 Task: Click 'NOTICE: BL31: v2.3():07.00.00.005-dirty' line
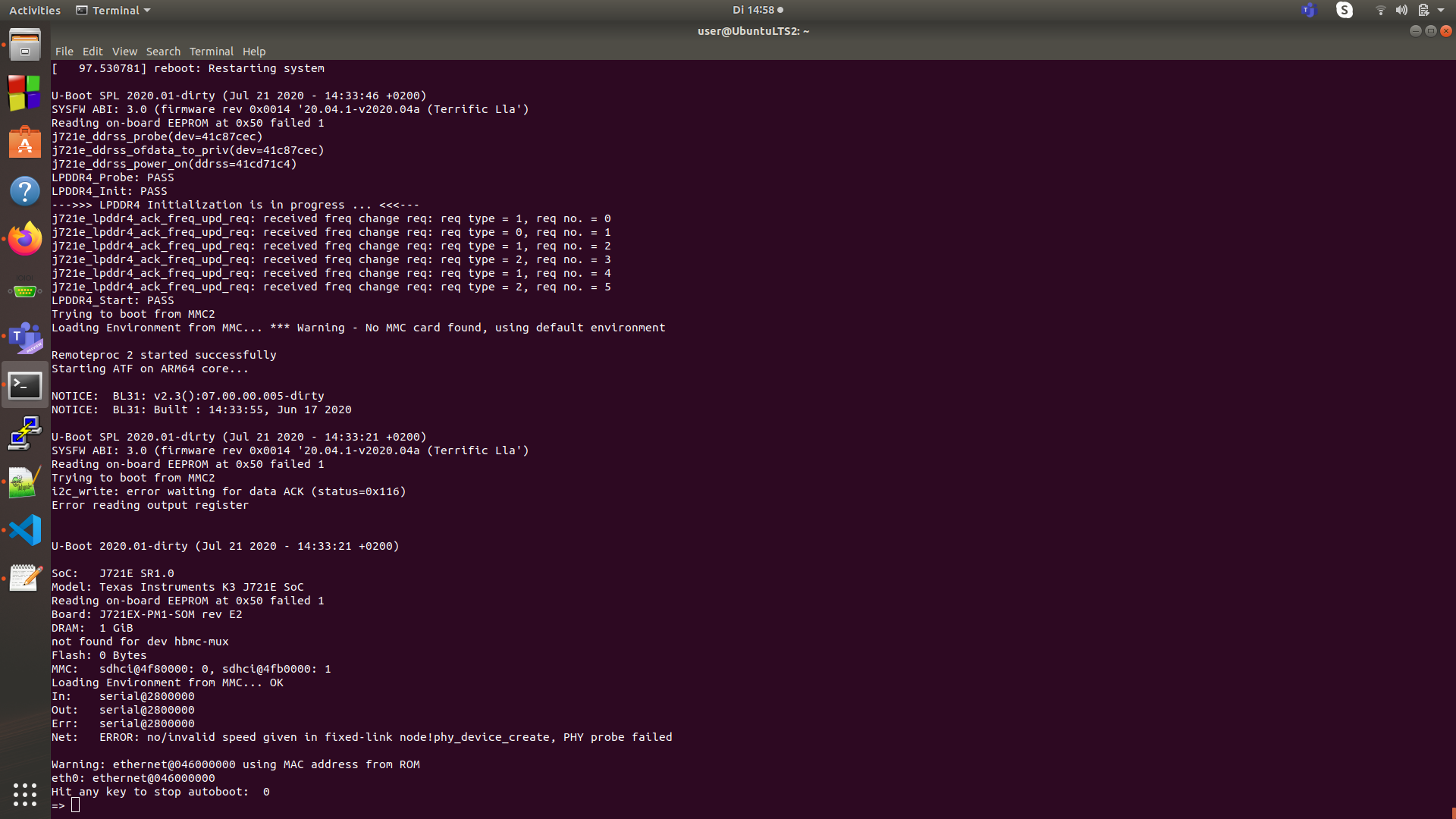point(188,396)
